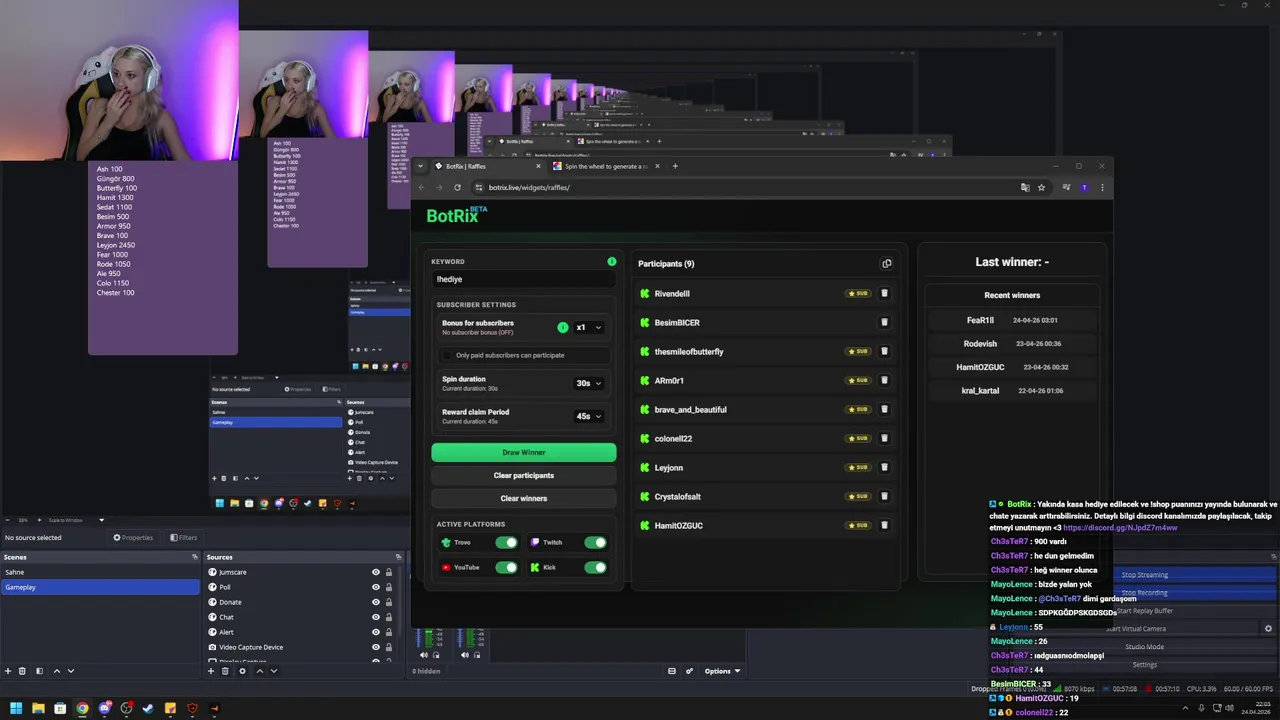Open the audio mixer Options dropdown
This screenshot has height=720, width=1280.
722,671
